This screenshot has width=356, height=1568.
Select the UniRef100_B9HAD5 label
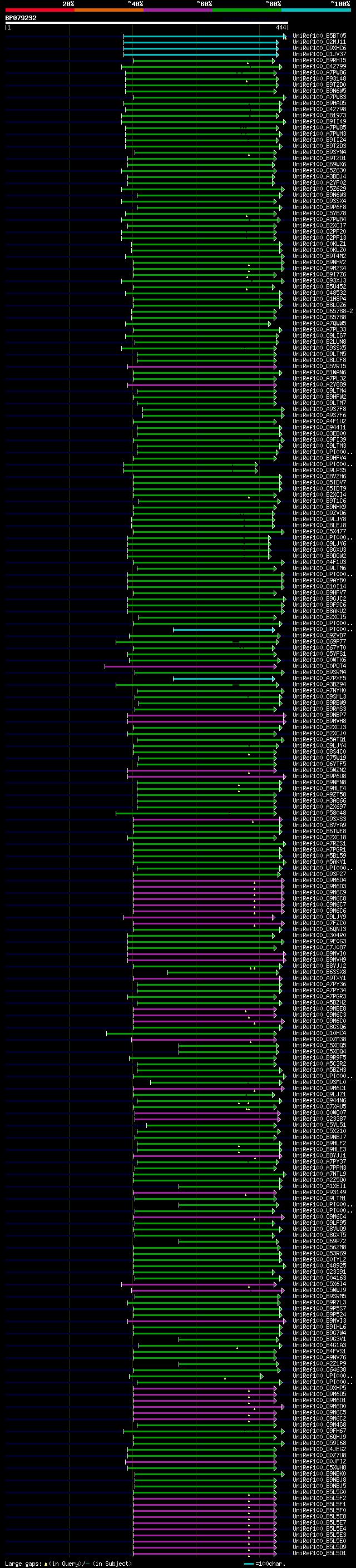(319, 103)
